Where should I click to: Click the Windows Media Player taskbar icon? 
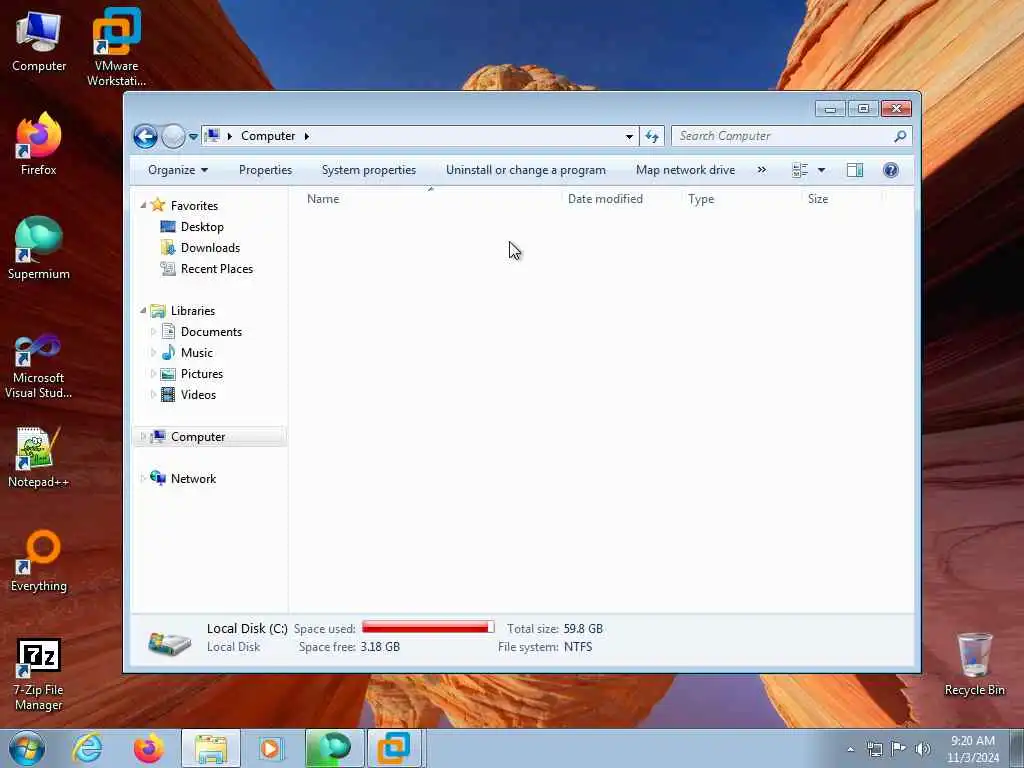click(x=270, y=748)
